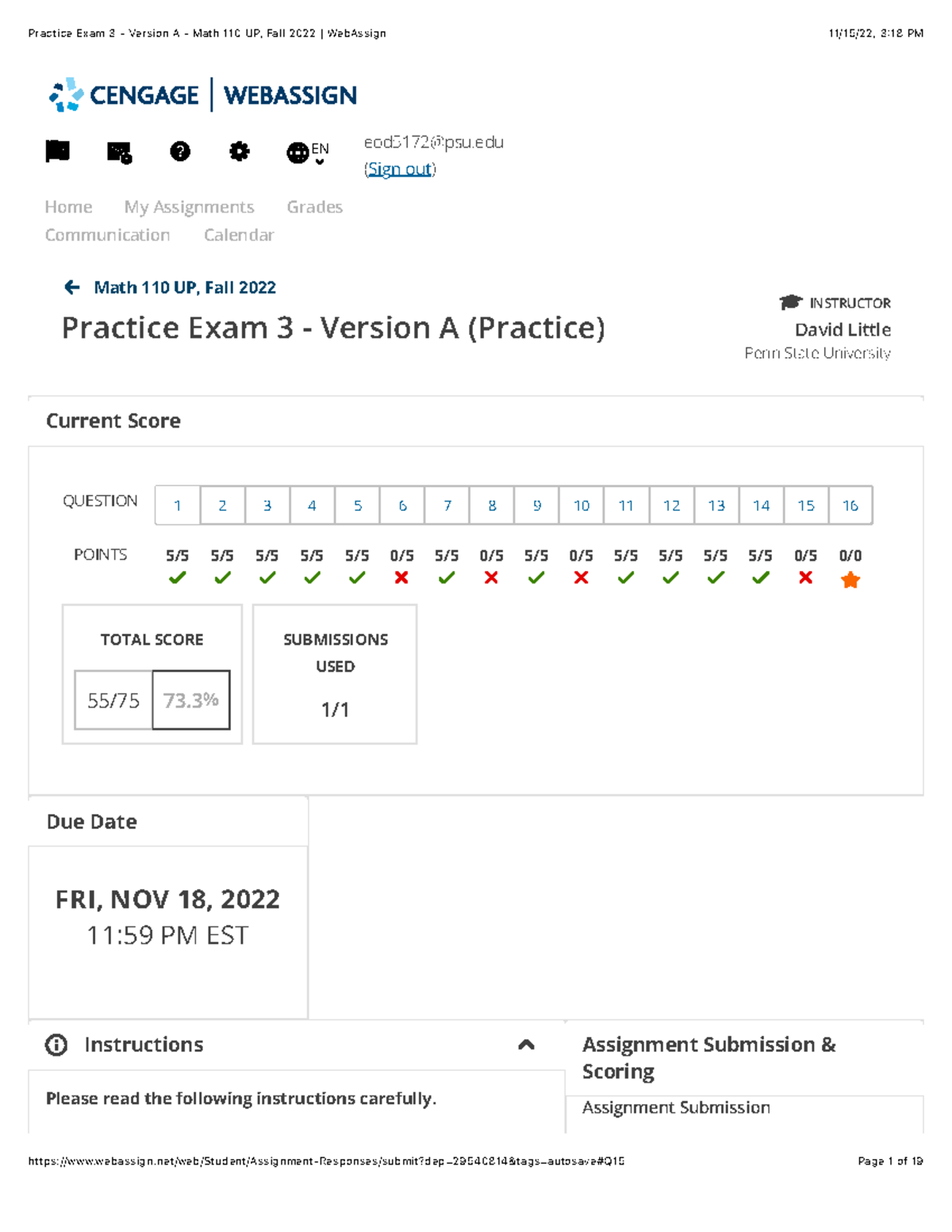Click the Instructions info icon
952x1232 pixels.
click(56, 1046)
